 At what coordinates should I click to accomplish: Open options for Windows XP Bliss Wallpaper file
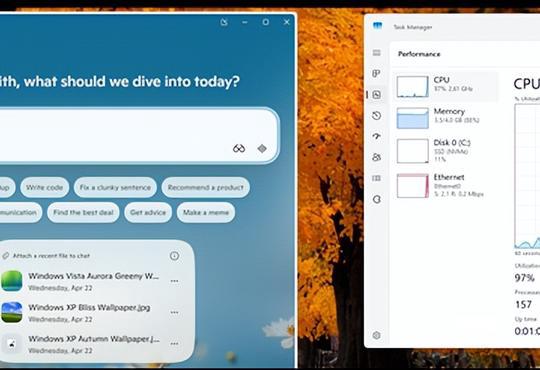point(175,312)
